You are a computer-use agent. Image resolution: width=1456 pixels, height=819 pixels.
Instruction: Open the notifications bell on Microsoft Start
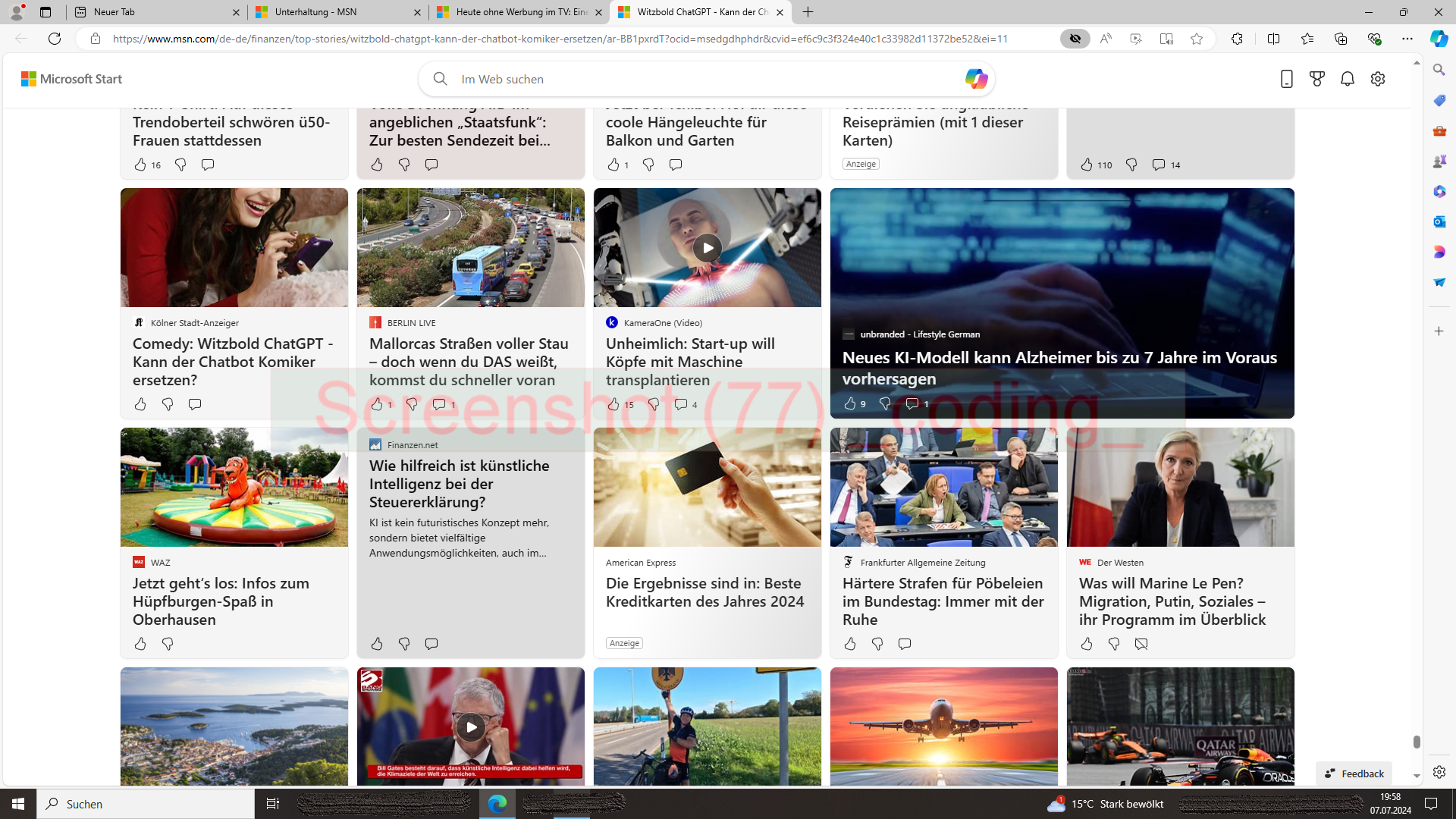[1348, 79]
